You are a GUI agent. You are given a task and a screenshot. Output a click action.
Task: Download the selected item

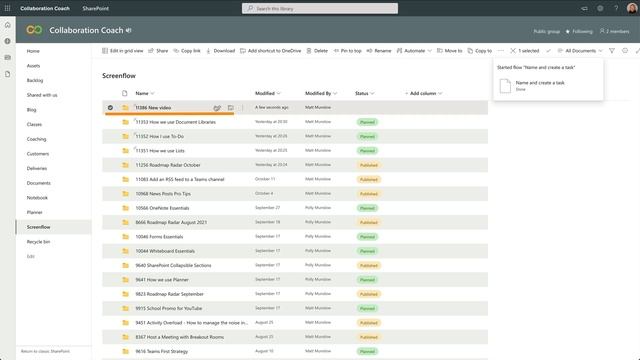[220, 51]
